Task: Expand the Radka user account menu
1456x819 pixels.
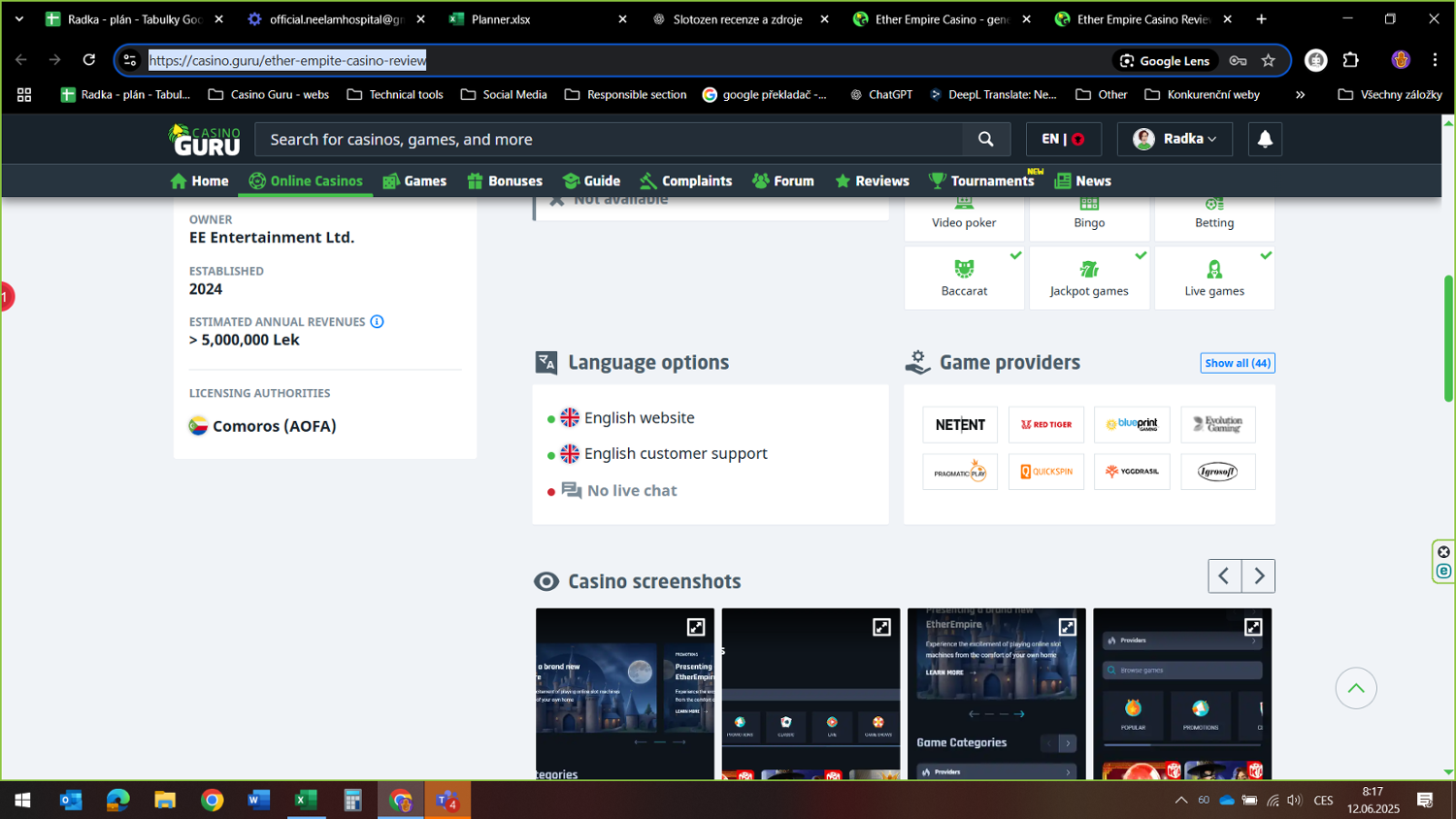Action: click(x=1175, y=140)
